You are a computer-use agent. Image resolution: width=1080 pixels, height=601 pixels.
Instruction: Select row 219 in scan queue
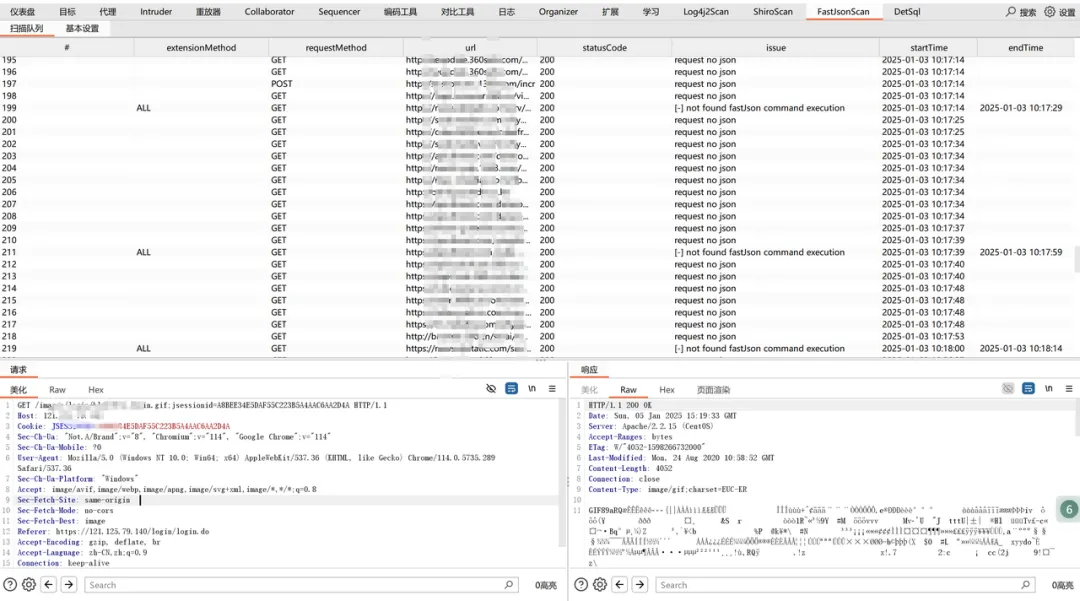537,348
